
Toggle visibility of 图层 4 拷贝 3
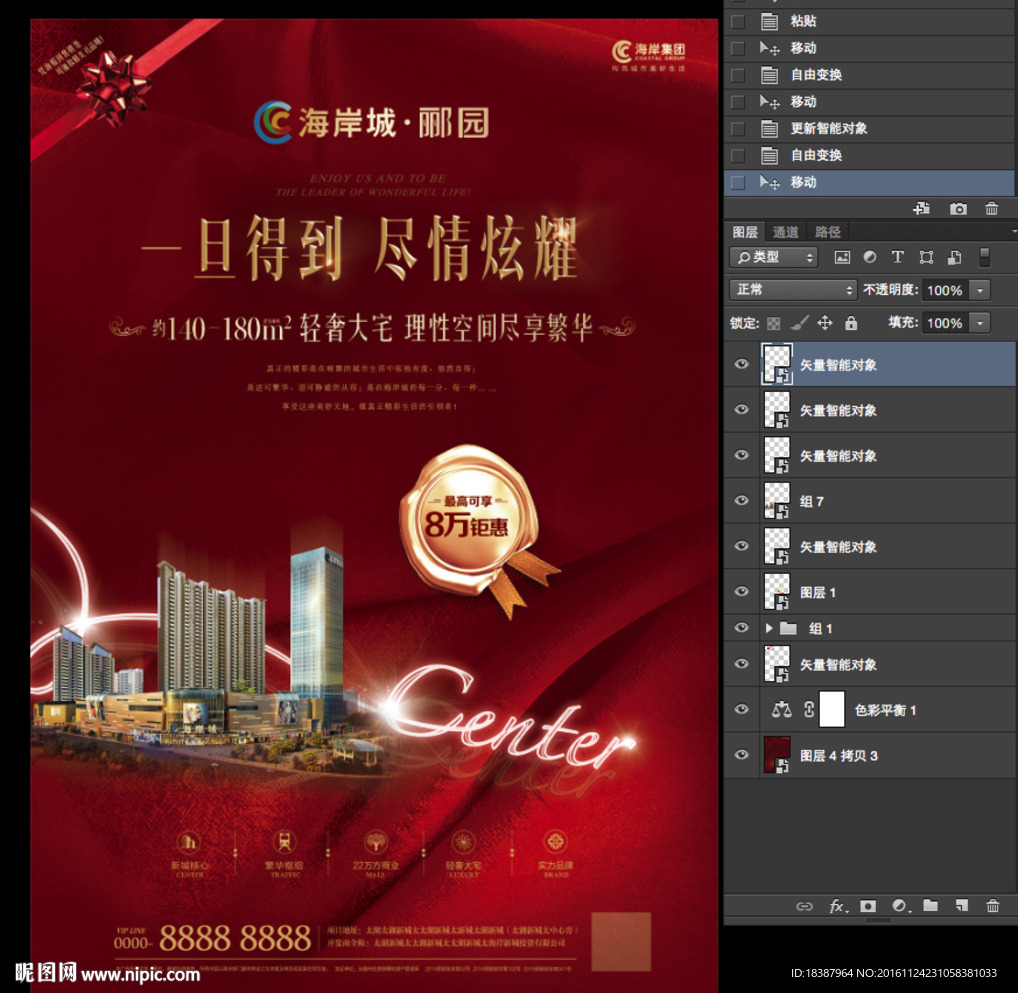pyautogui.click(x=741, y=755)
